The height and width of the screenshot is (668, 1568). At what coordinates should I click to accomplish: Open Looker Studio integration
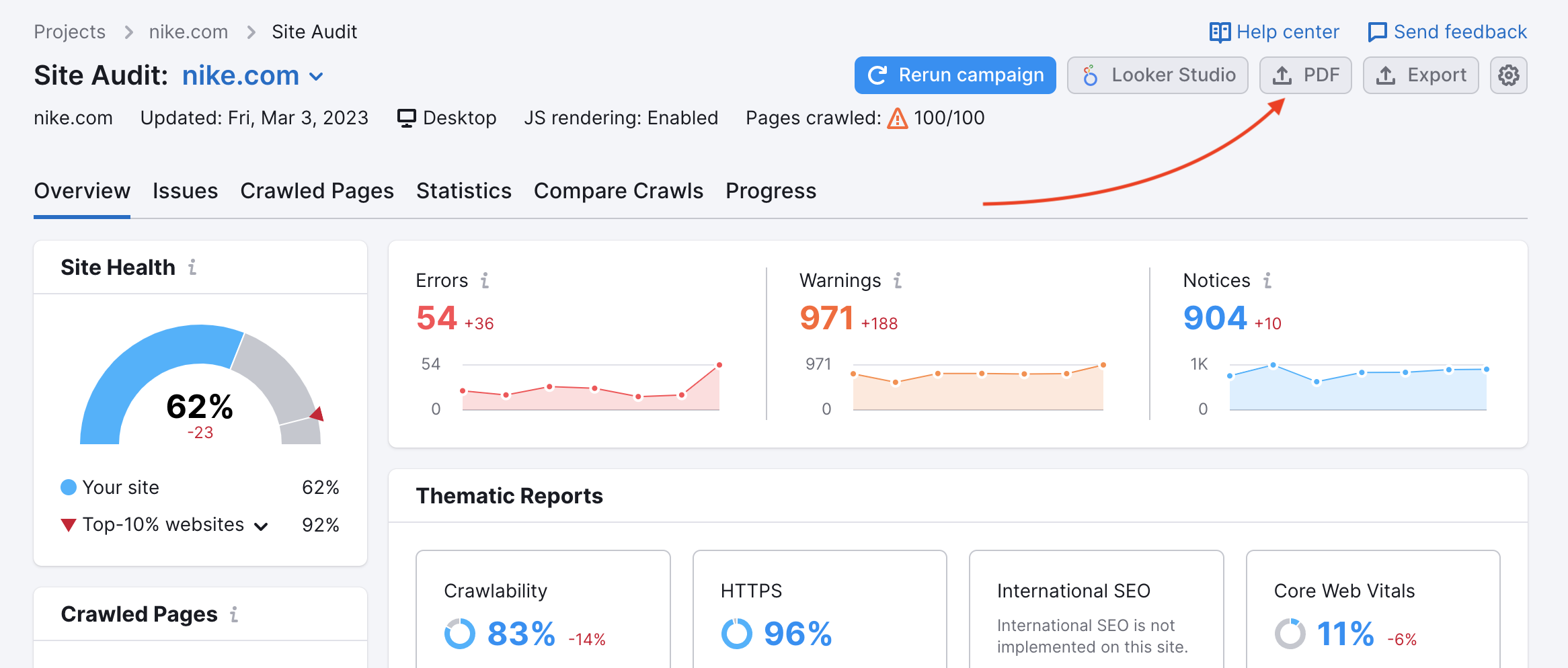coord(1158,75)
